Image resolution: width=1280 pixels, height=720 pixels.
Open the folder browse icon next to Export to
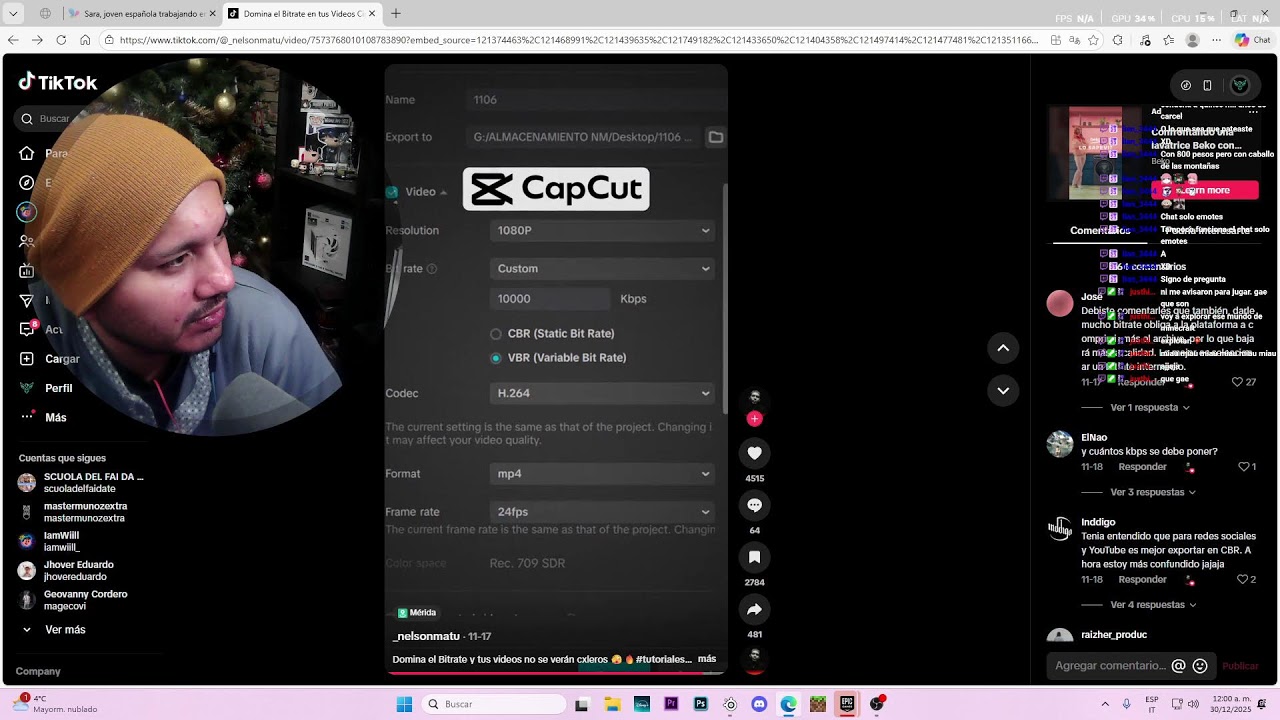716,137
